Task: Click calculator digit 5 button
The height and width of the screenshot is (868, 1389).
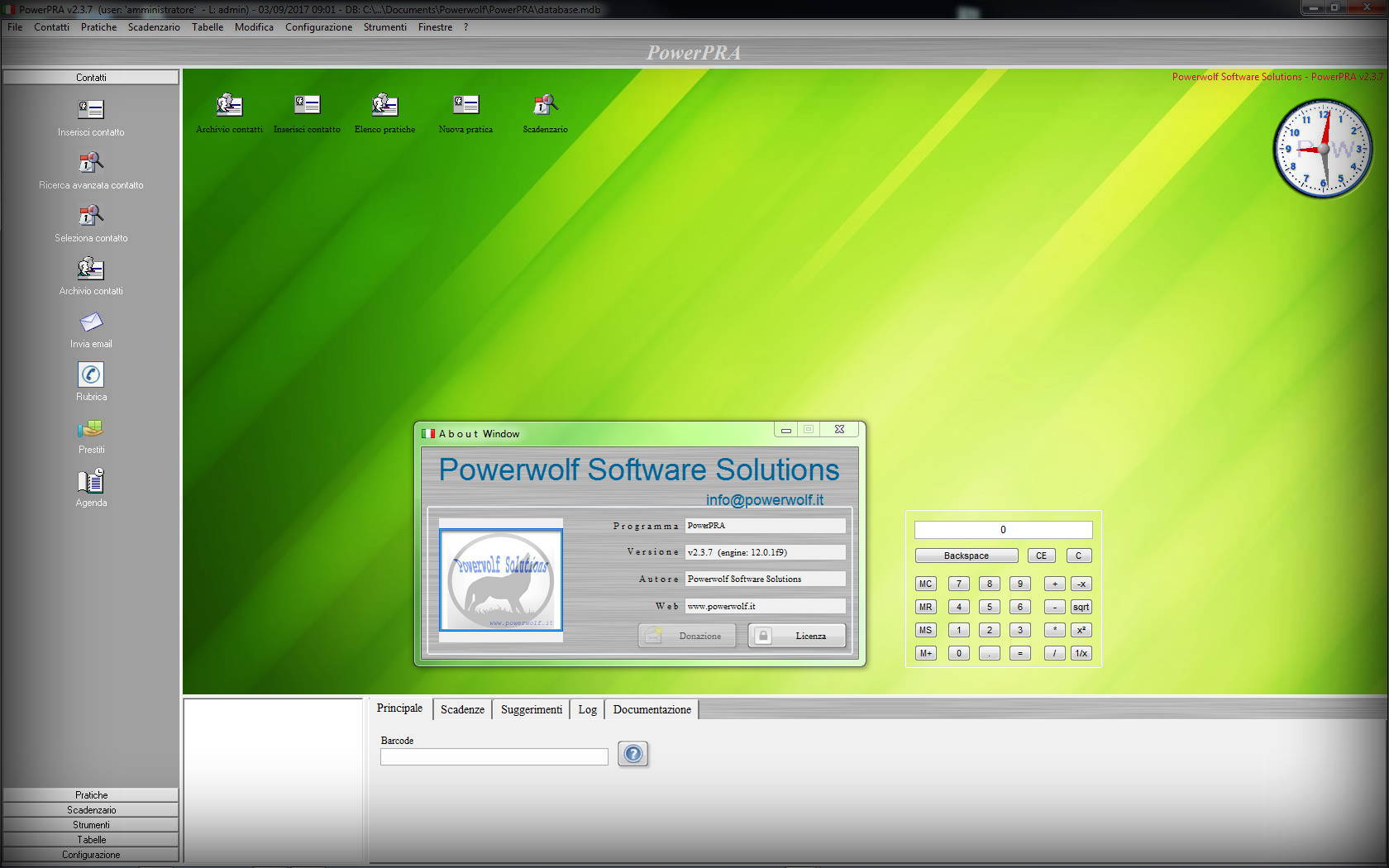Action: 989,607
